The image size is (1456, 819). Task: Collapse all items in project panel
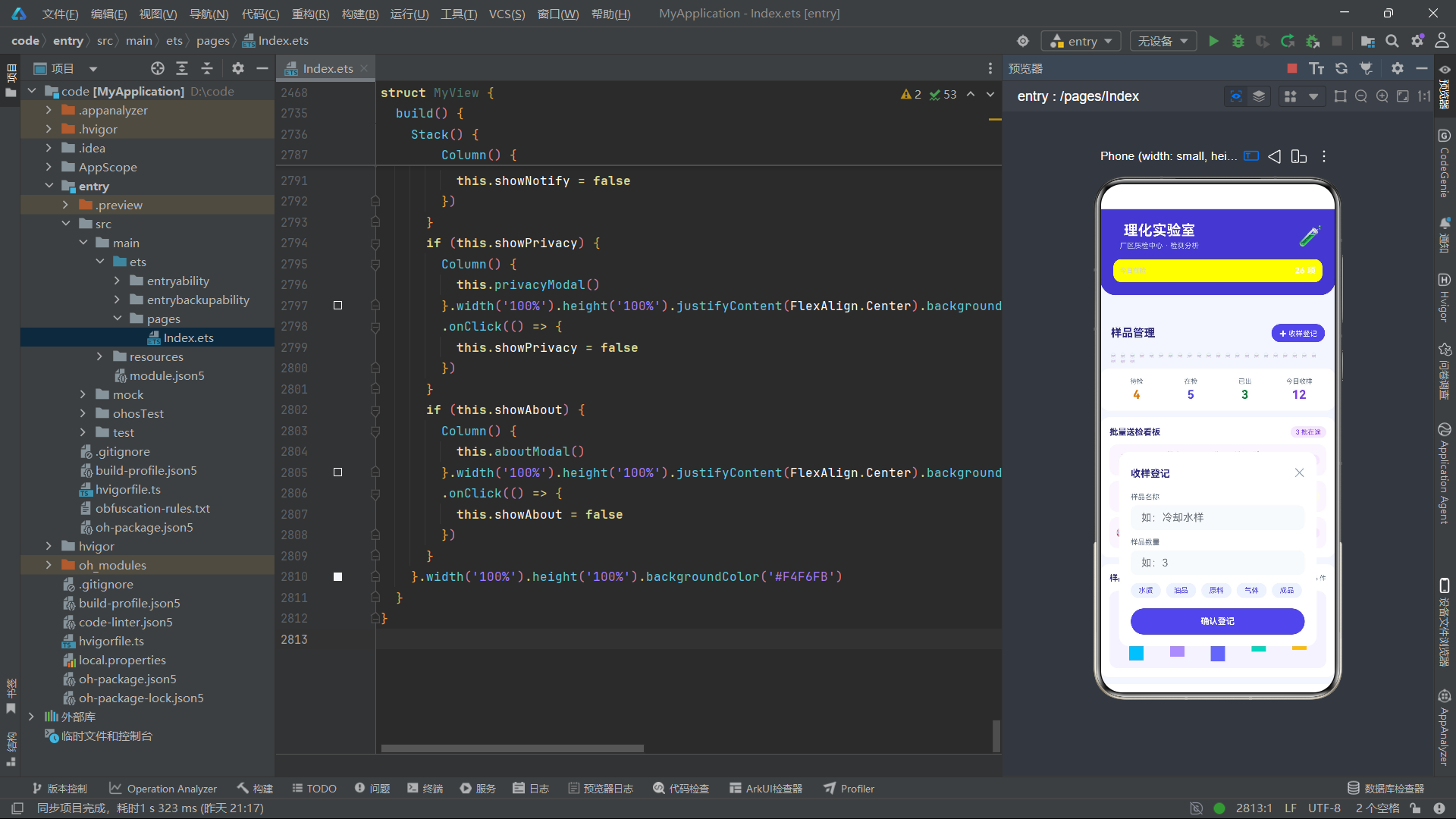[x=207, y=68]
